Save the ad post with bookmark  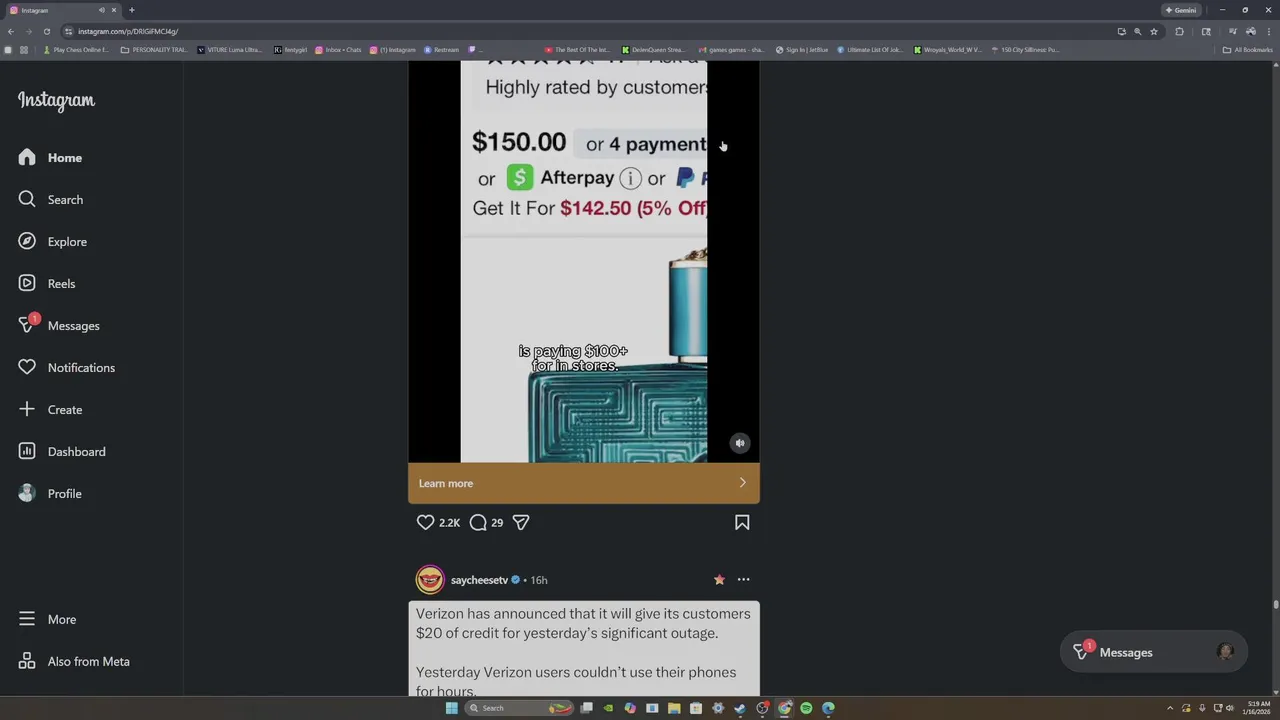(742, 522)
